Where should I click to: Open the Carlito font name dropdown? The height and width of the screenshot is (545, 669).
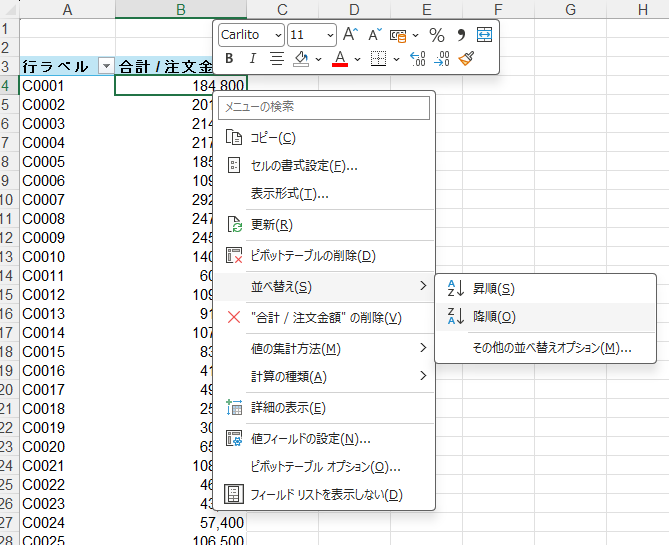coord(278,35)
